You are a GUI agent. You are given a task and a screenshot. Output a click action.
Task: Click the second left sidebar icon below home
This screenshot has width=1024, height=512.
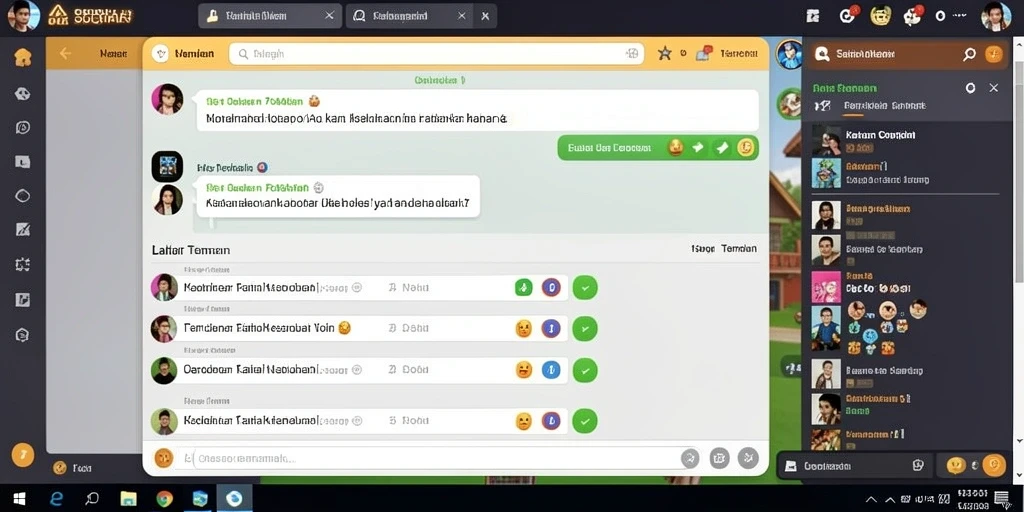point(23,93)
